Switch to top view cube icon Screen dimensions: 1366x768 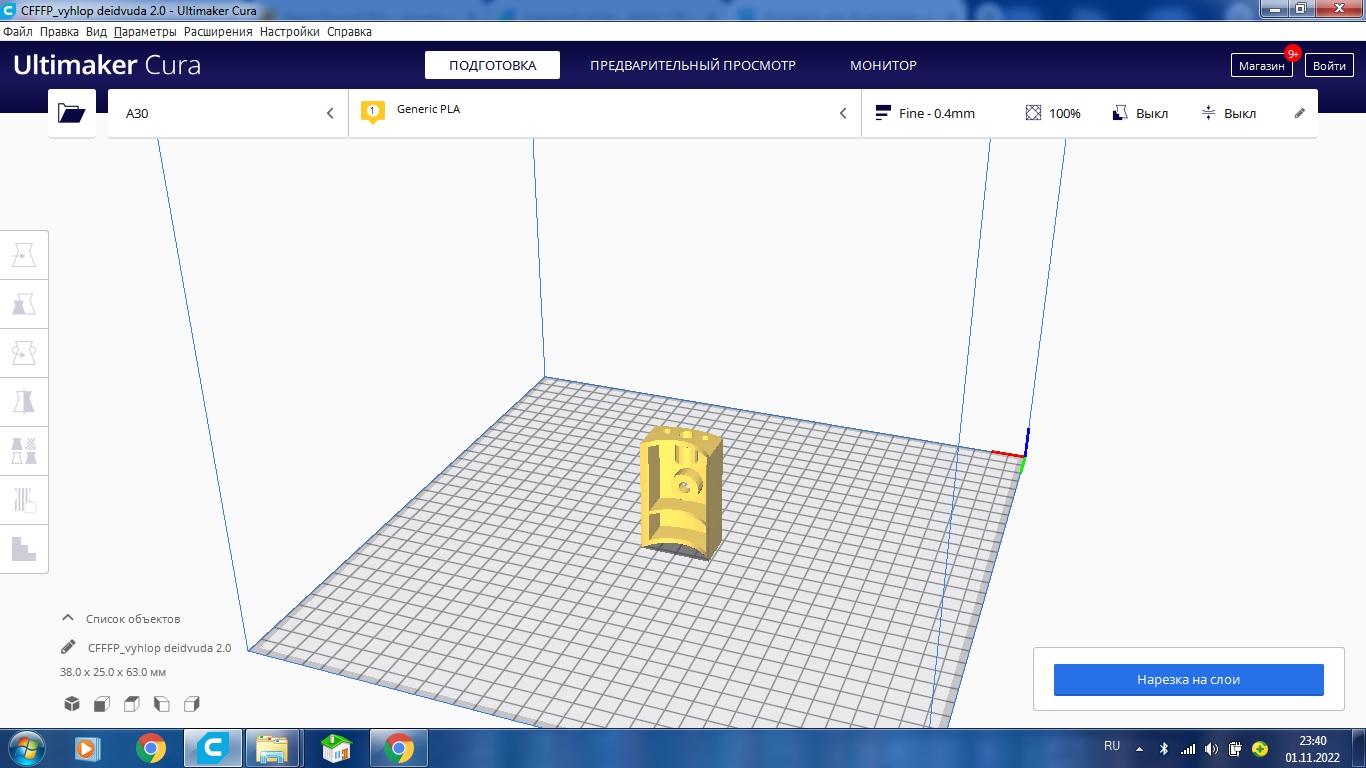click(132, 704)
